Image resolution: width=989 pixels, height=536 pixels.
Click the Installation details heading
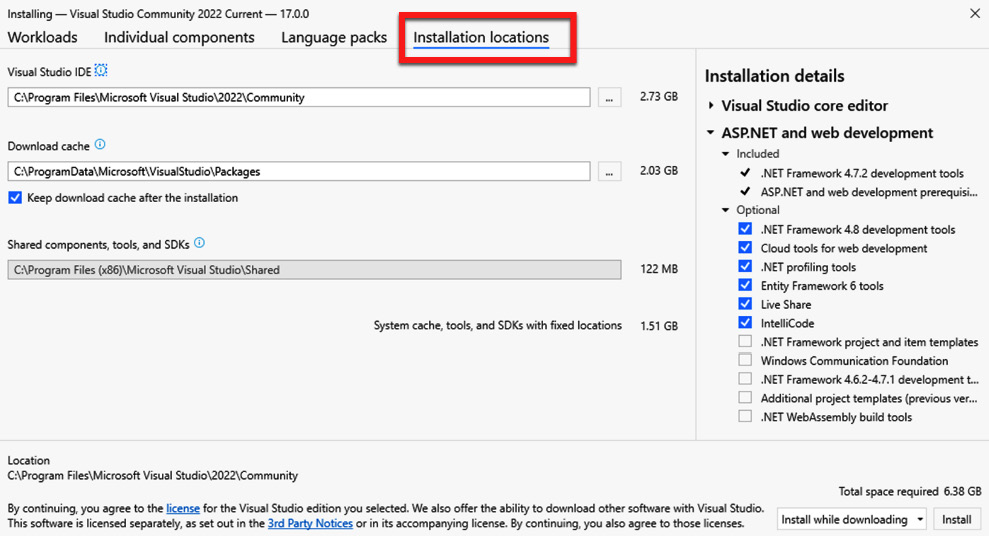775,76
